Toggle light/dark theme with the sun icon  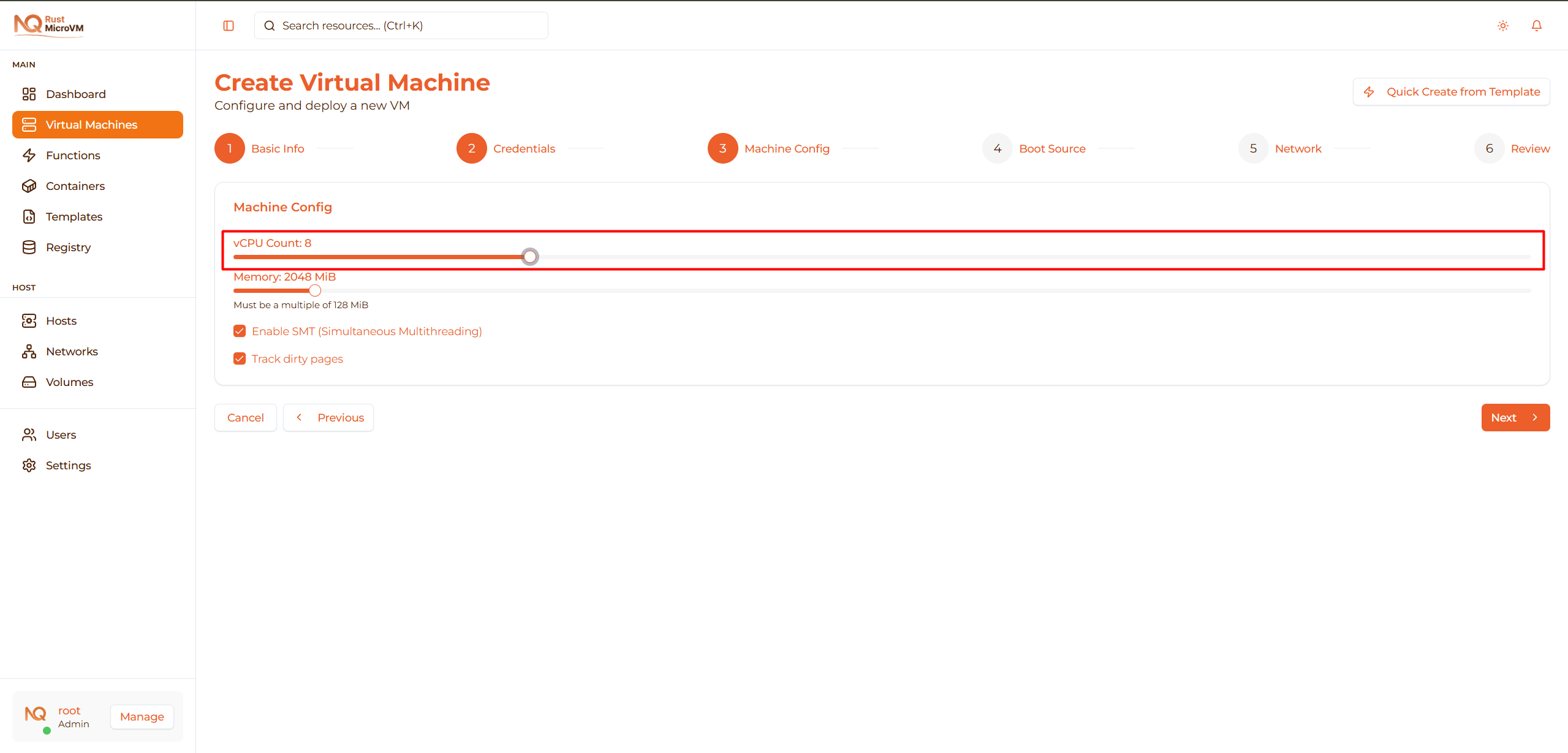click(1502, 25)
